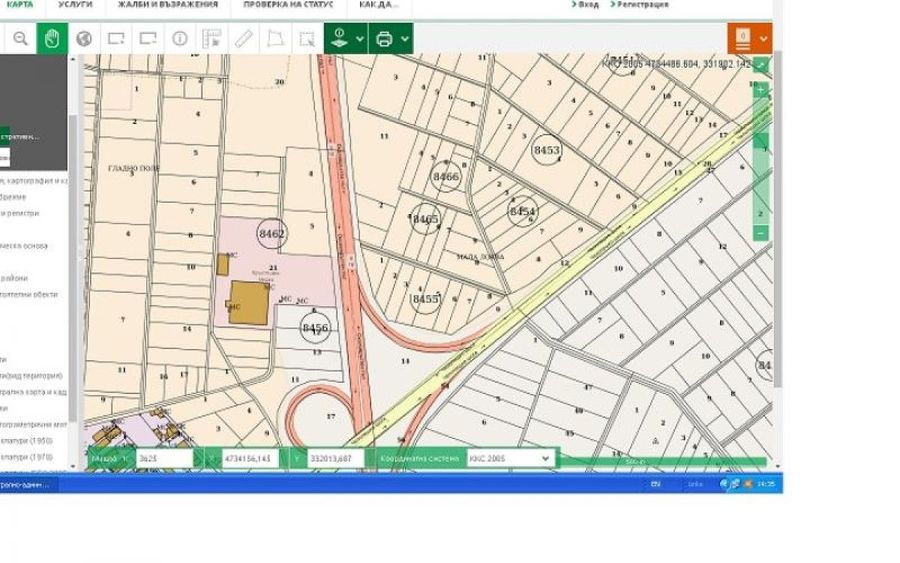Open the KKC 2005 coordinate system dropdown
This screenshot has width=900, height=563.
510,458
